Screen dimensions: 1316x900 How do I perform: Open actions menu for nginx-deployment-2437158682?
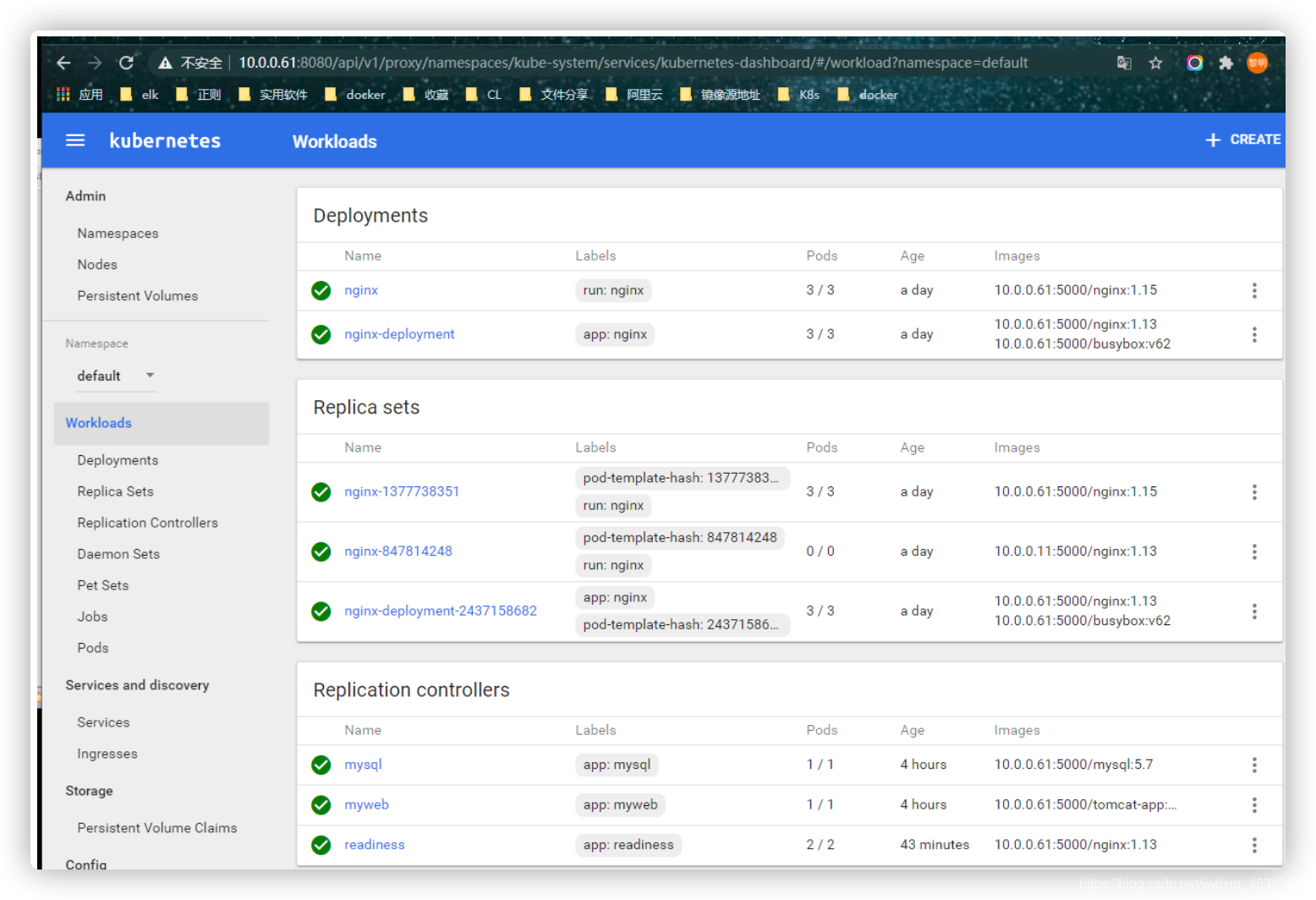point(1254,611)
